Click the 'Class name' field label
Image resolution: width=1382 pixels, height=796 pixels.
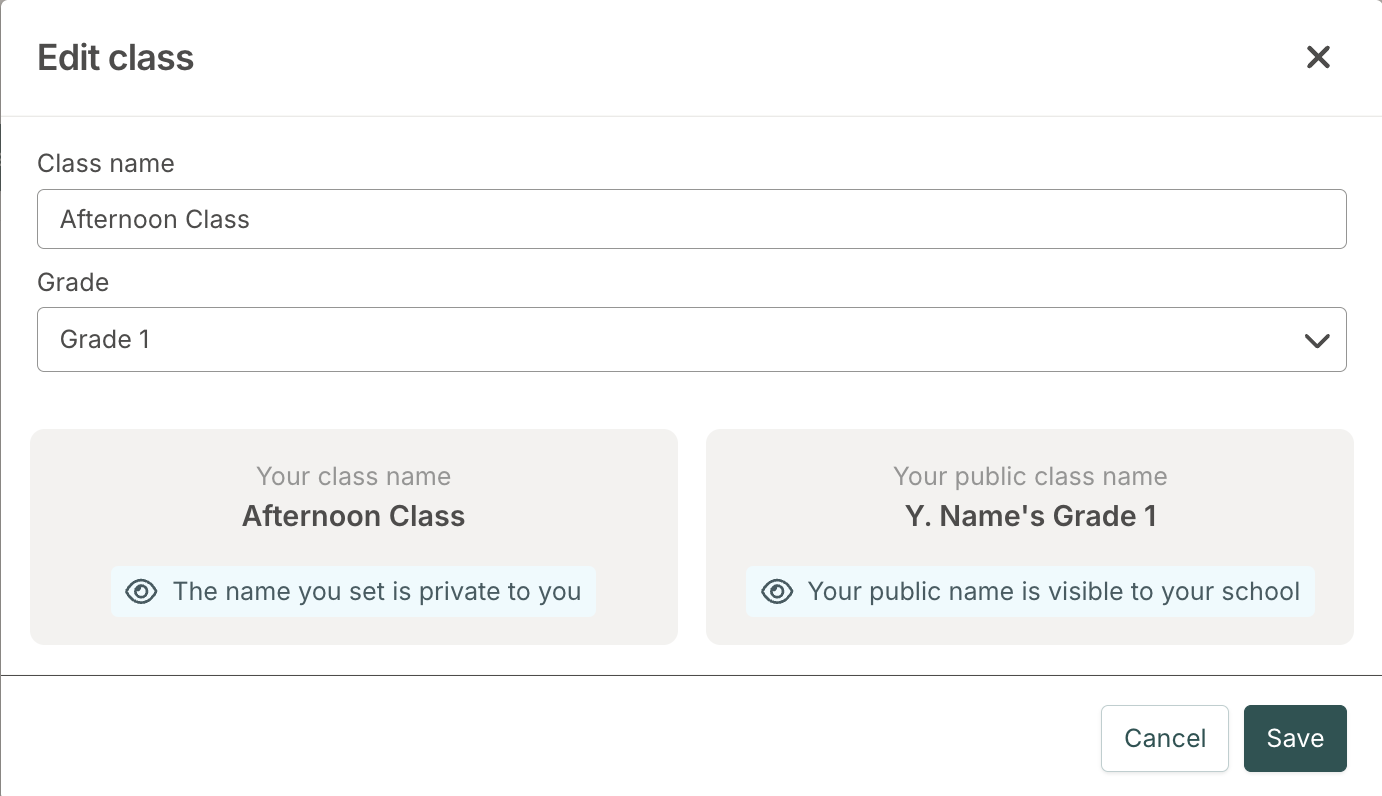(106, 163)
